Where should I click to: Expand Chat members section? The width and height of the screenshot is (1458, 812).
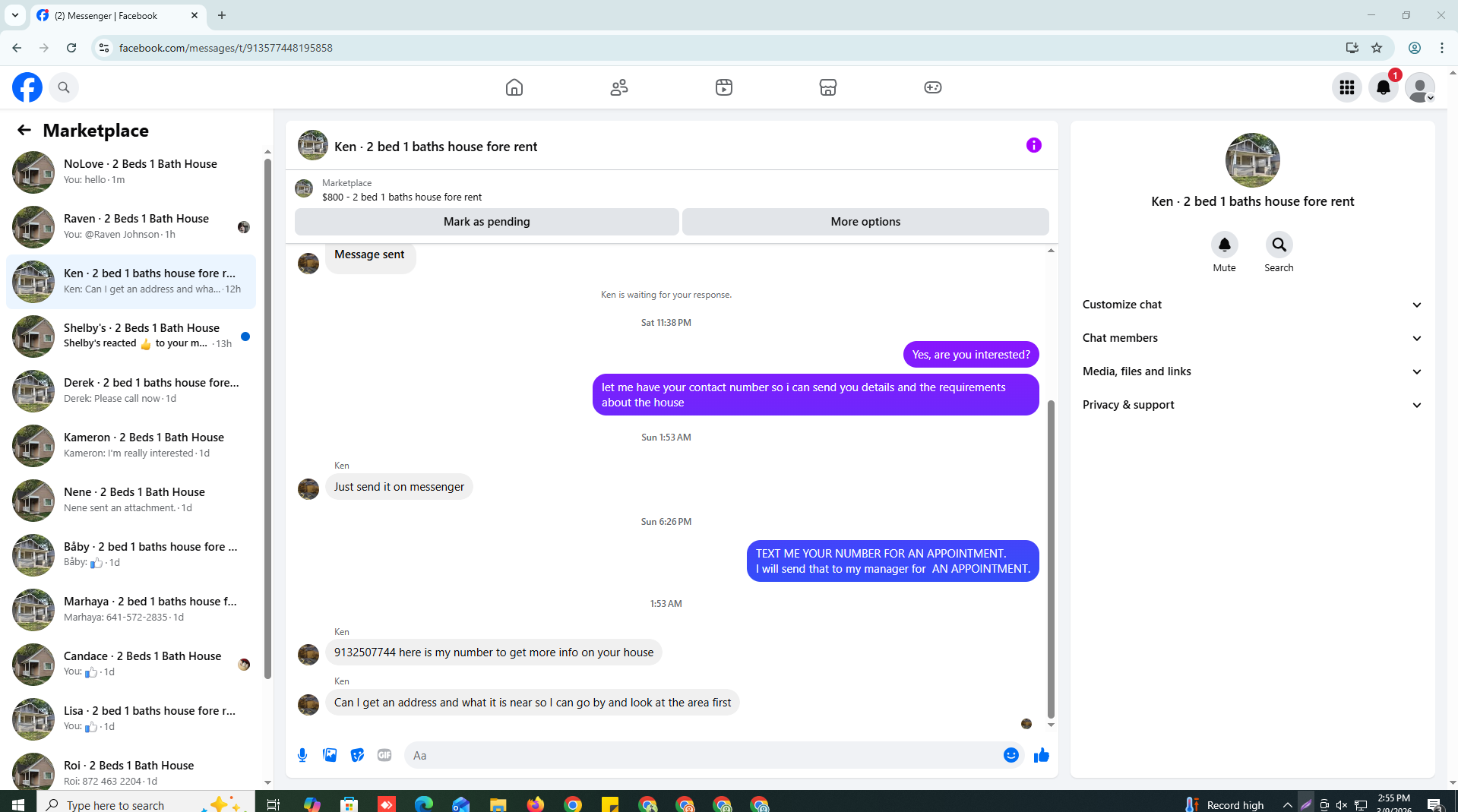pyautogui.click(x=1252, y=338)
